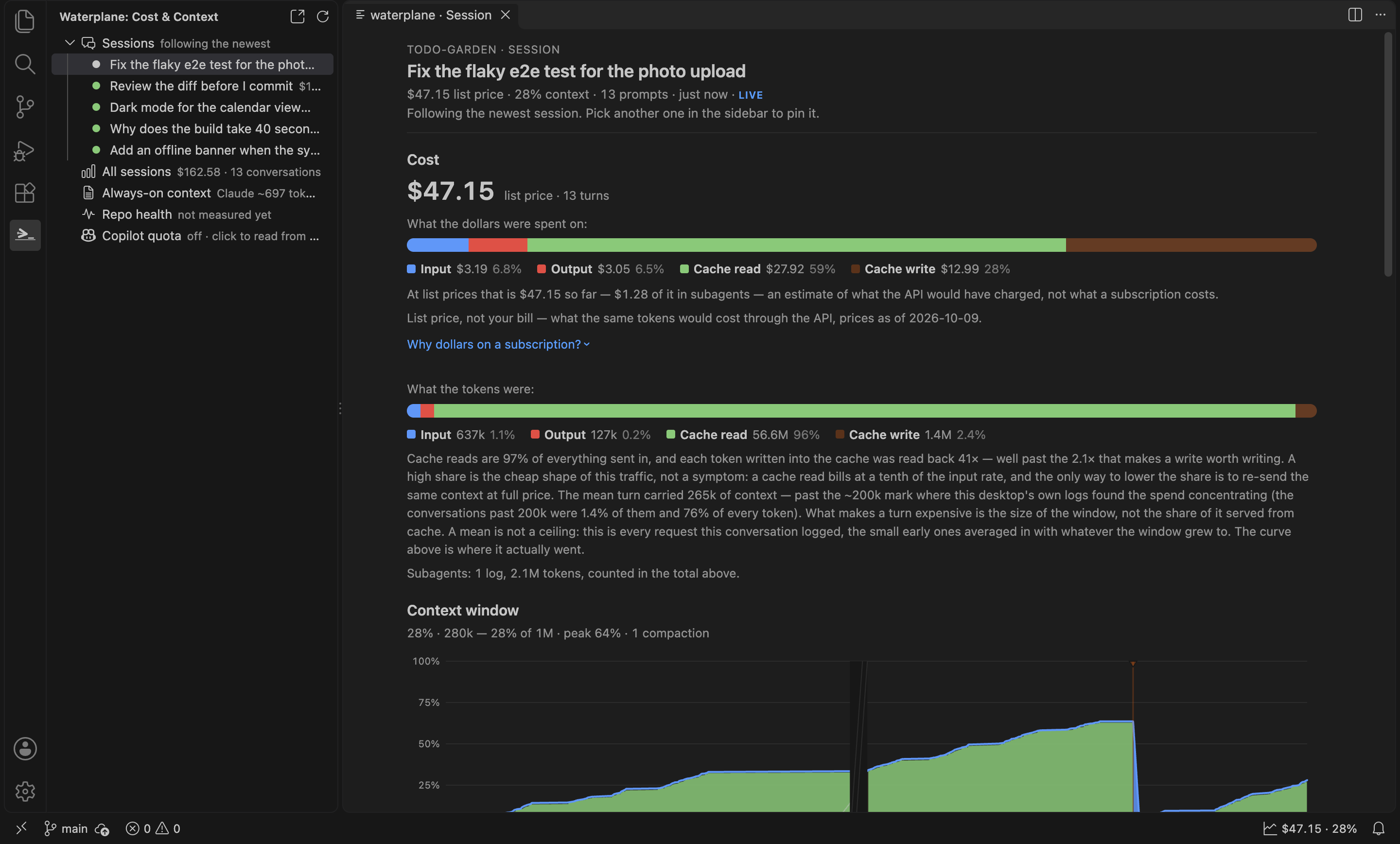Close the waterplane · Session tab

505,15
